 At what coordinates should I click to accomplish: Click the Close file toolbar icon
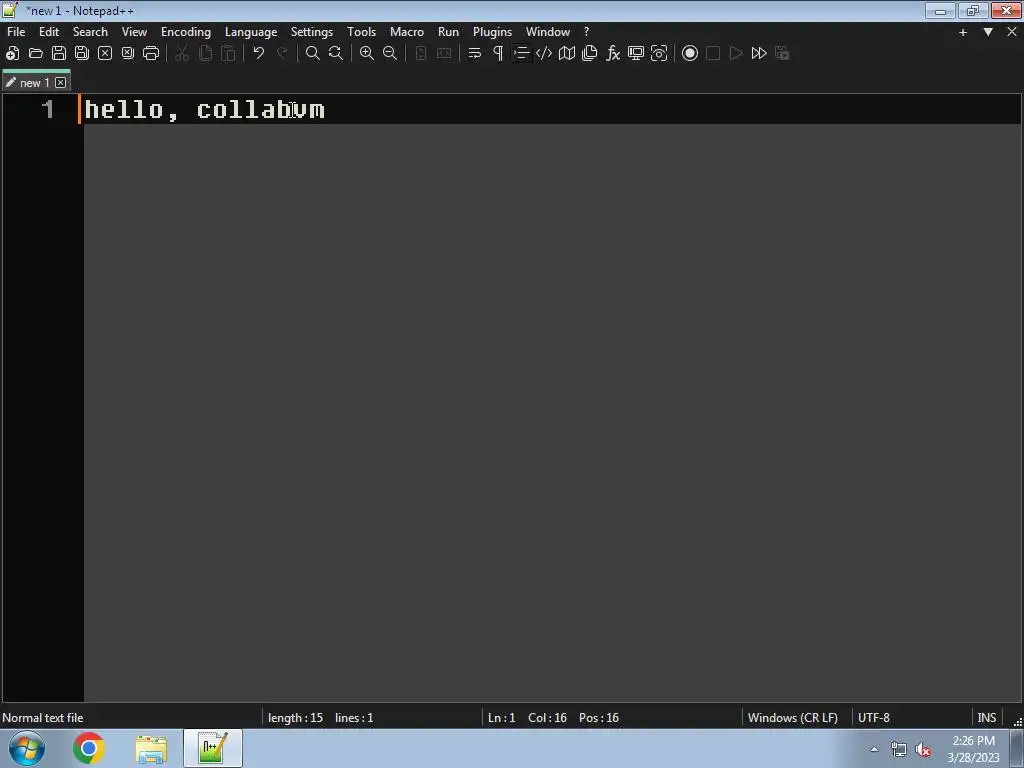tap(105, 54)
